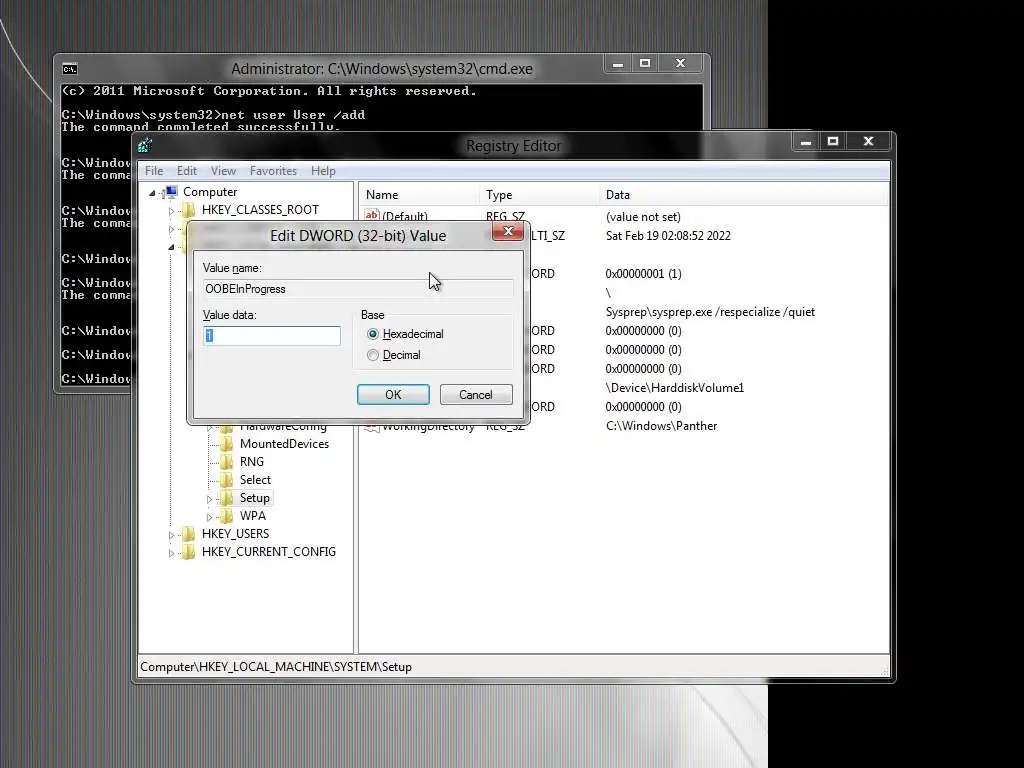Viewport: 1024px width, 768px height.
Task: Click data 'C:\Windows\Panther'
Action: 662,426
